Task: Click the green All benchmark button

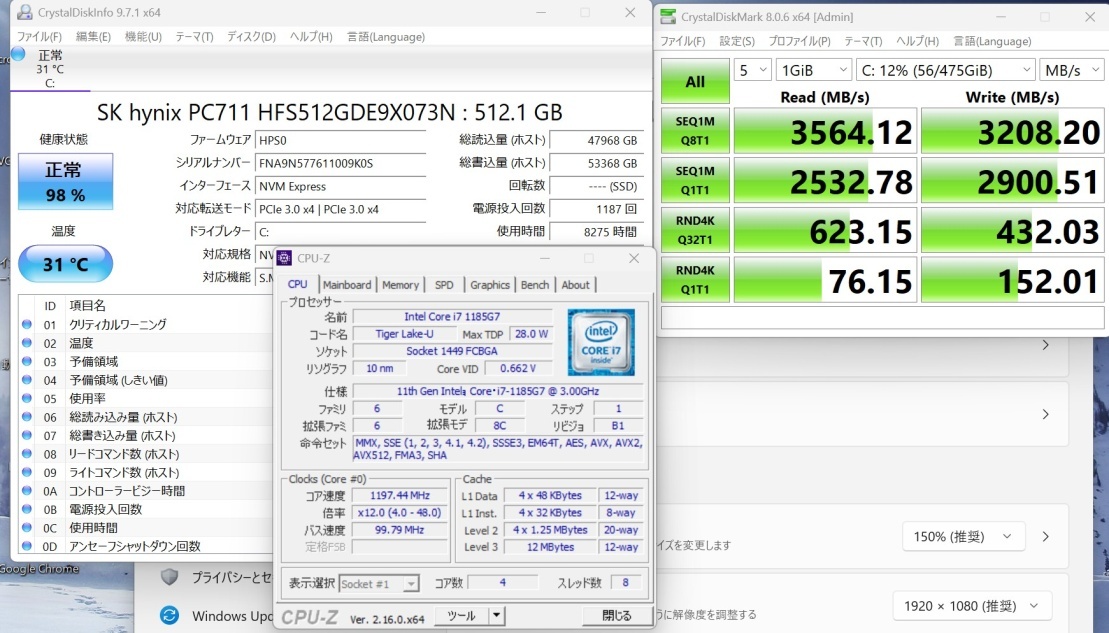Action: coord(695,82)
